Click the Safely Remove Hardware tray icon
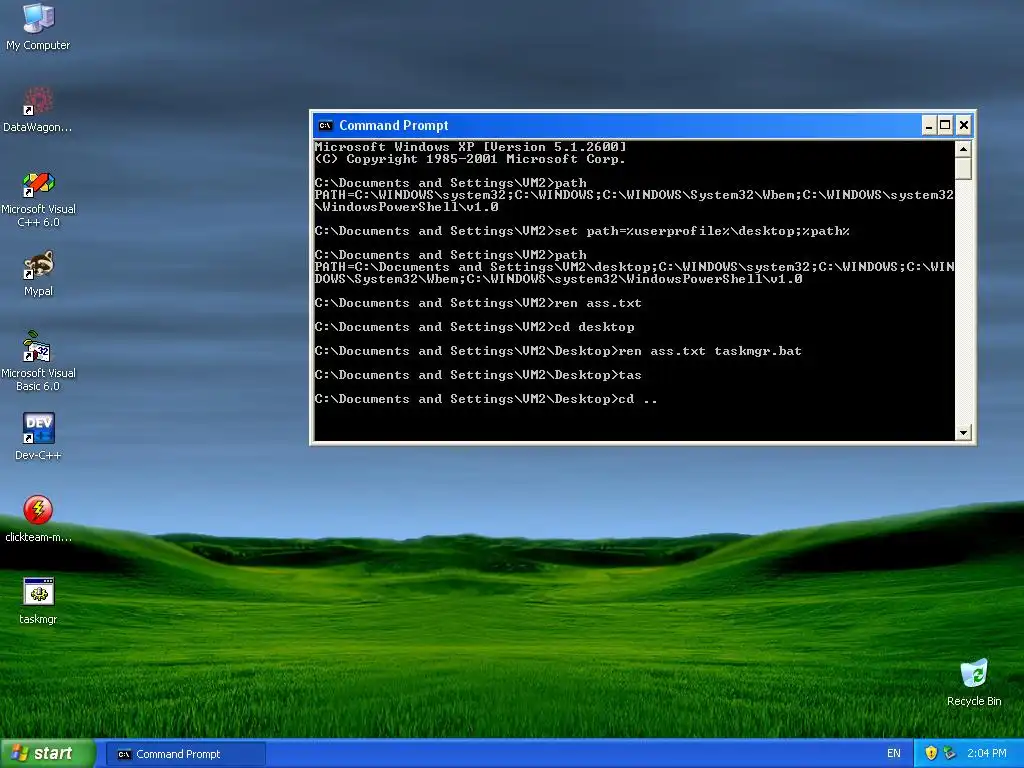Screen dimensions: 1024x768 tap(950, 753)
